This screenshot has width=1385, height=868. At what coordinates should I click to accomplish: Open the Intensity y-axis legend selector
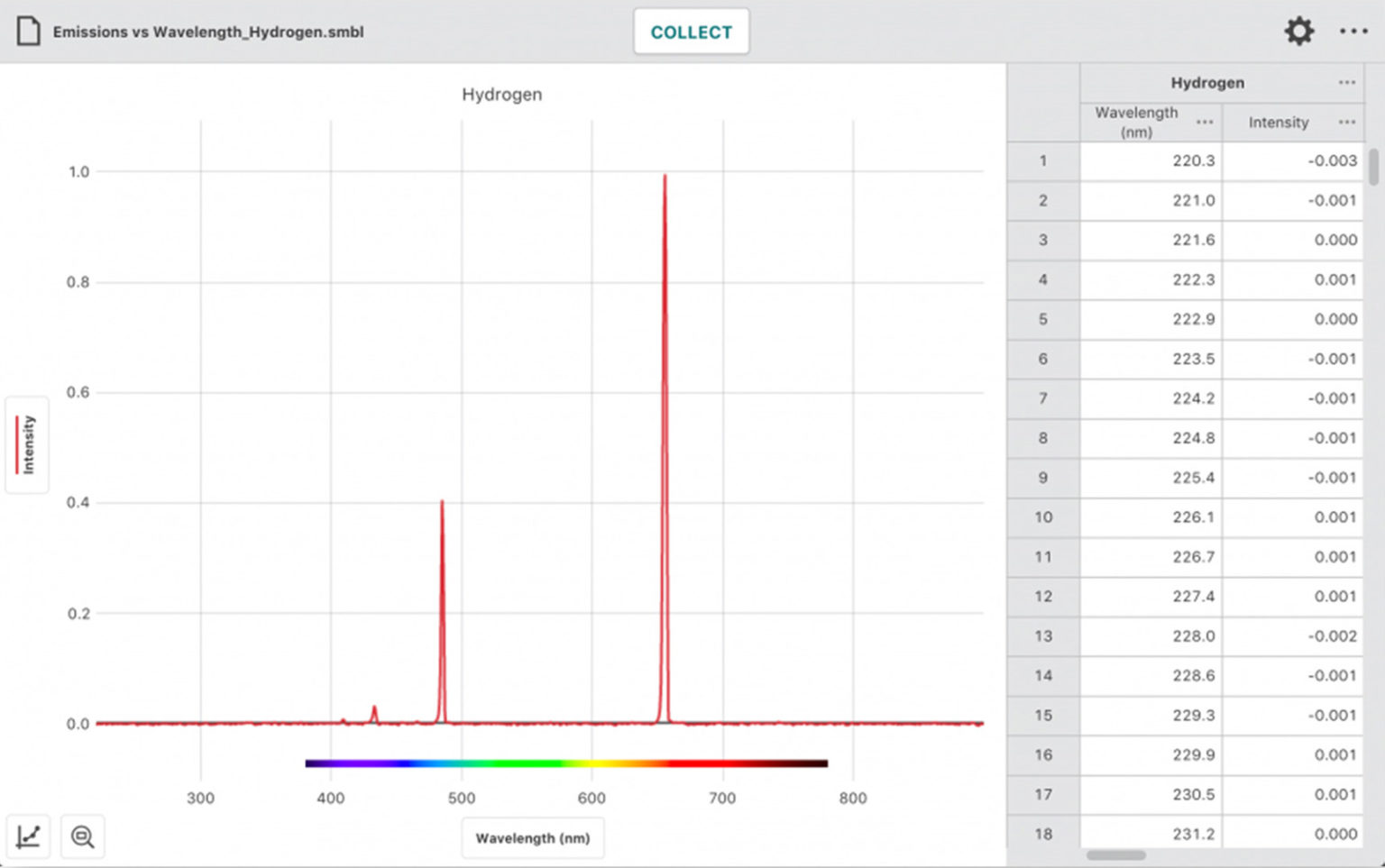pyautogui.click(x=26, y=443)
